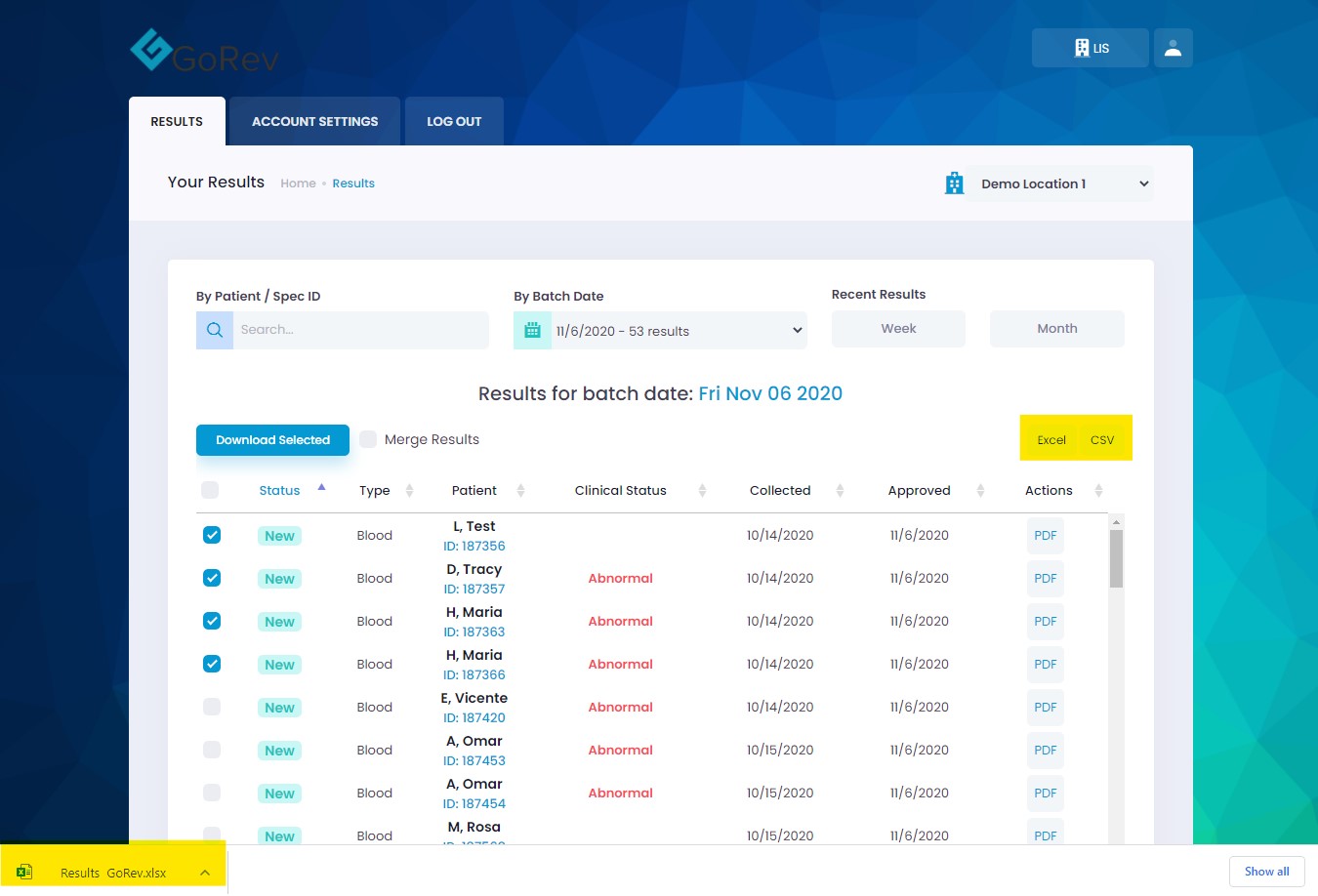Open the user profile icon button
Screen dimensions: 1318x896
(1173, 48)
